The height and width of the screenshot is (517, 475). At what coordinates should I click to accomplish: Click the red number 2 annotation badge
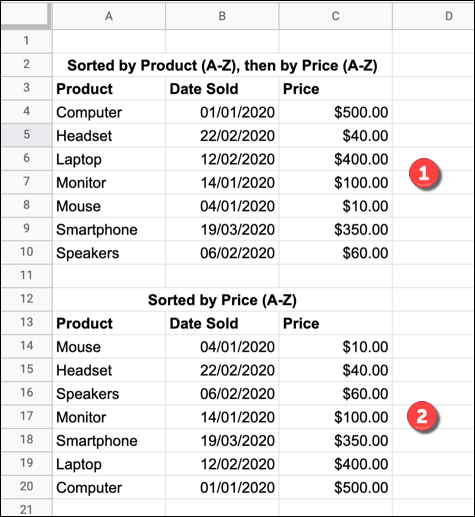(x=422, y=416)
